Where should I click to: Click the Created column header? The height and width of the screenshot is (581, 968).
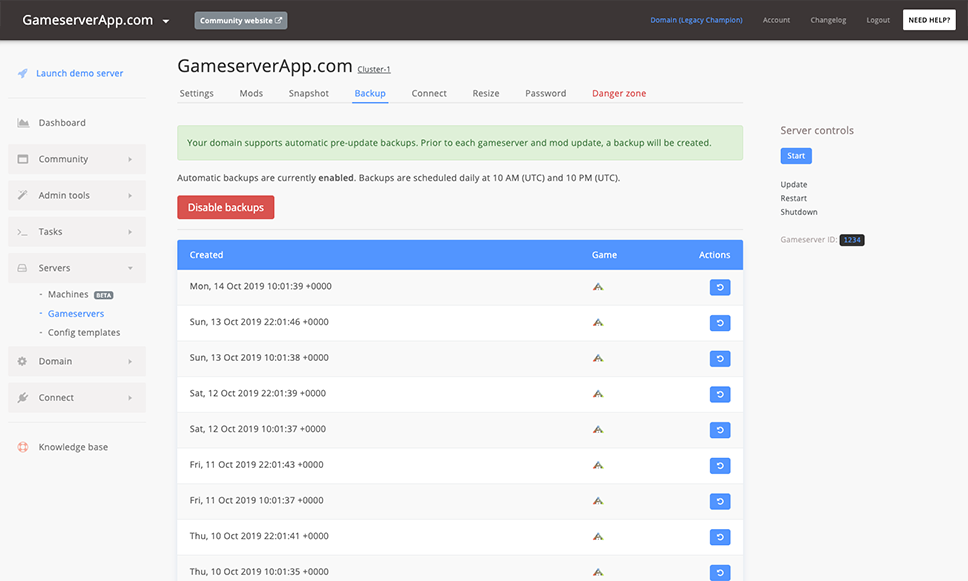[206, 255]
